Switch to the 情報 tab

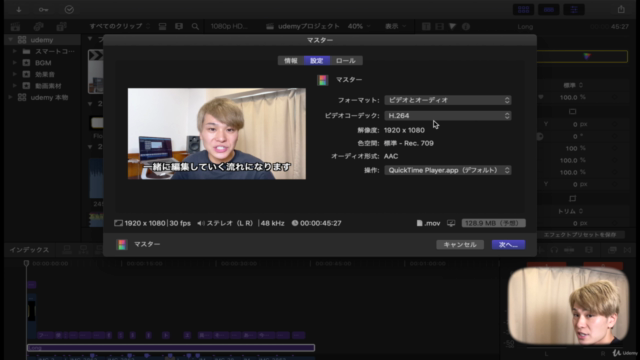(x=291, y=61)
